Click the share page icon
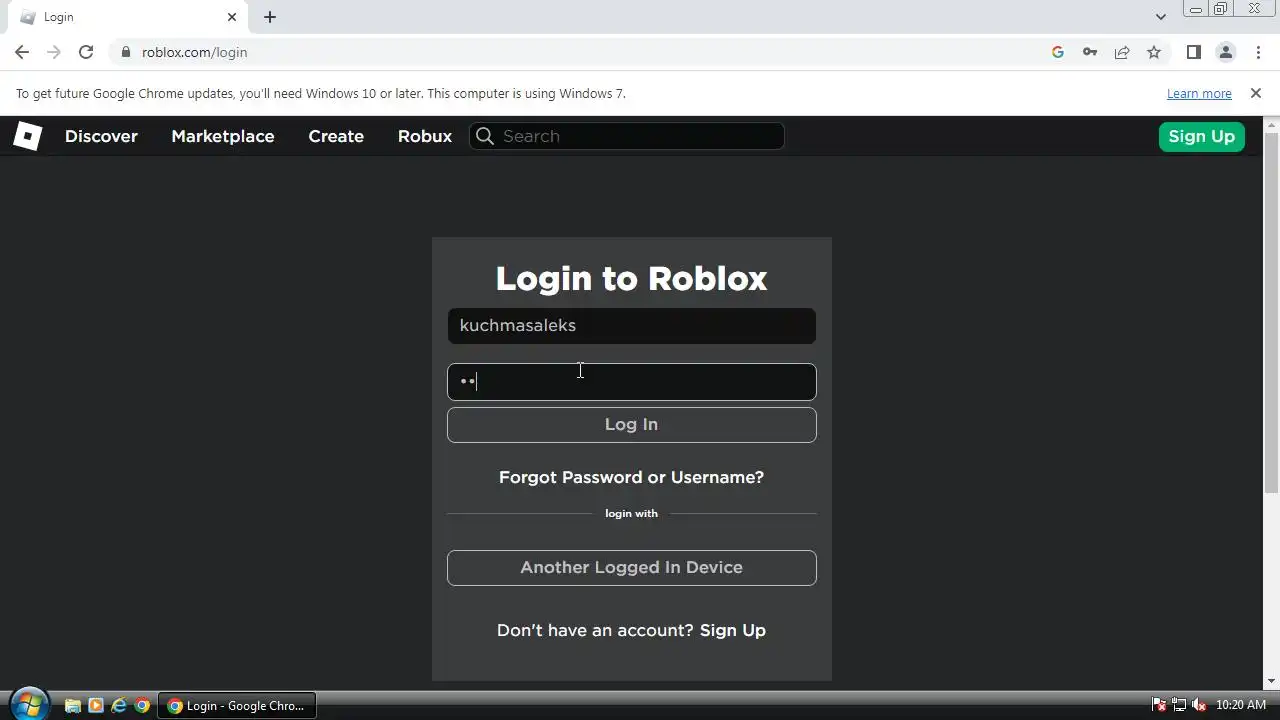Viewport: 1280px width, 720px height. coord(1122,52)
